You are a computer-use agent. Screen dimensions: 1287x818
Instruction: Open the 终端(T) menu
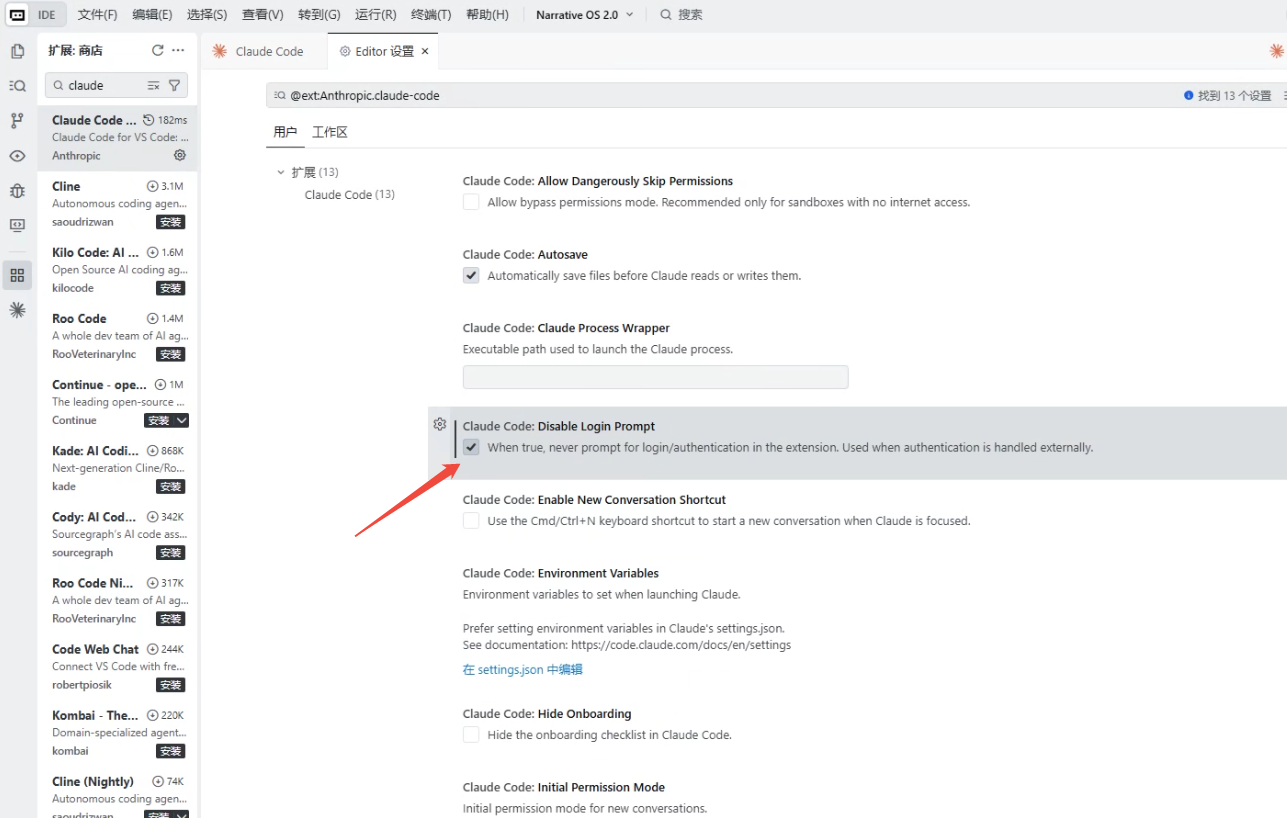[431, 15]
